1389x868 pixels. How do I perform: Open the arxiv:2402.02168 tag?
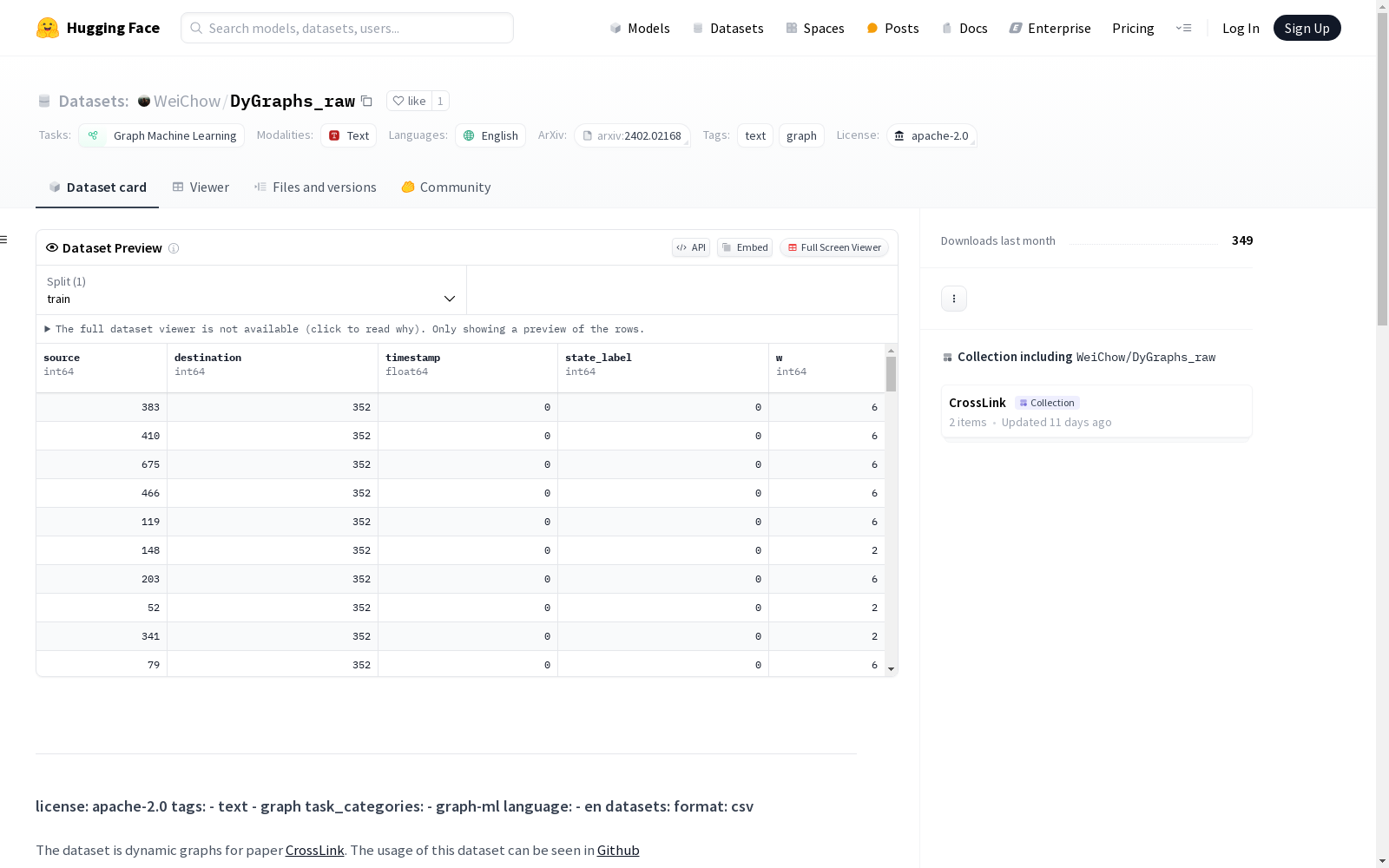click(632, 135)
